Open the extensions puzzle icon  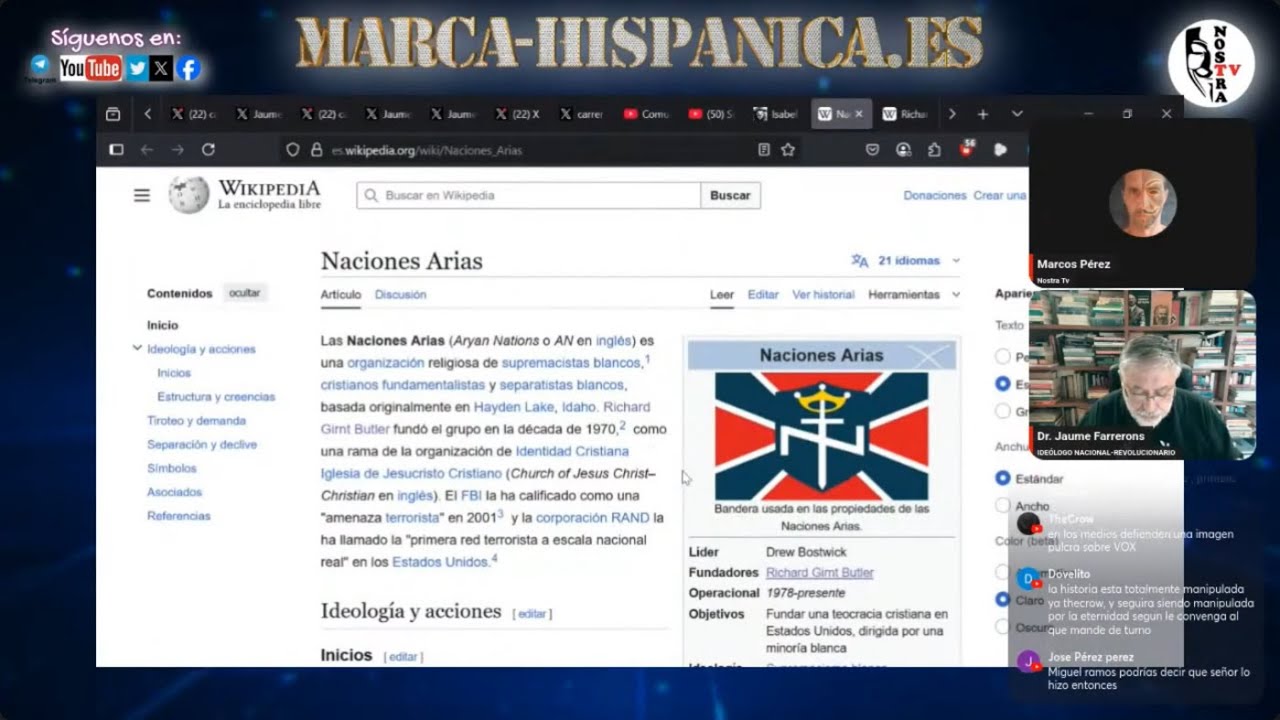tap(934, 150)
